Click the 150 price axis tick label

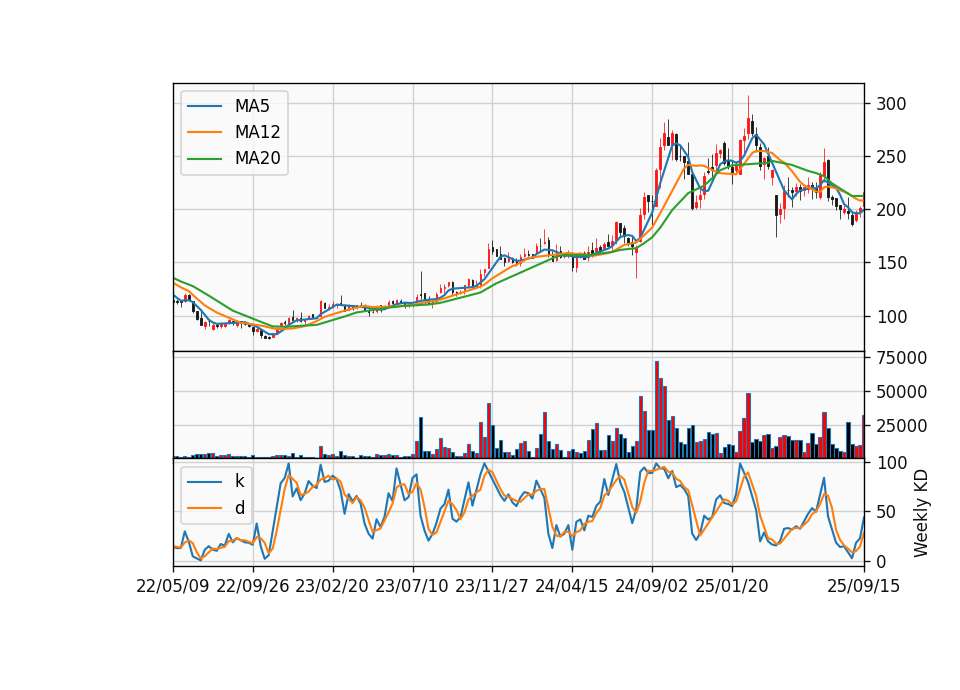891,263
